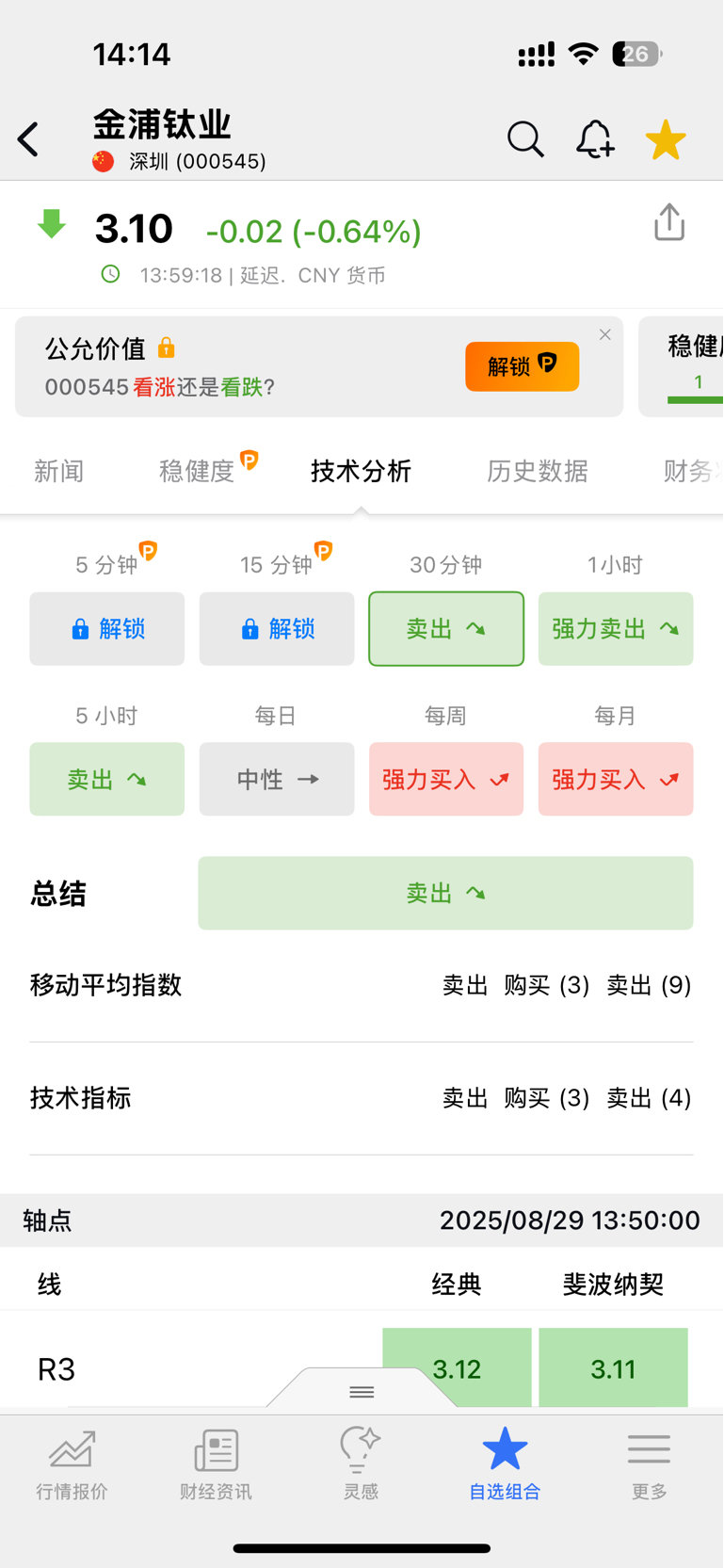Screen dimensions: 724x1568
Task: Unlock the 15 分钟 timeframe
Action: pyautogui.click(x=277, y=629)
